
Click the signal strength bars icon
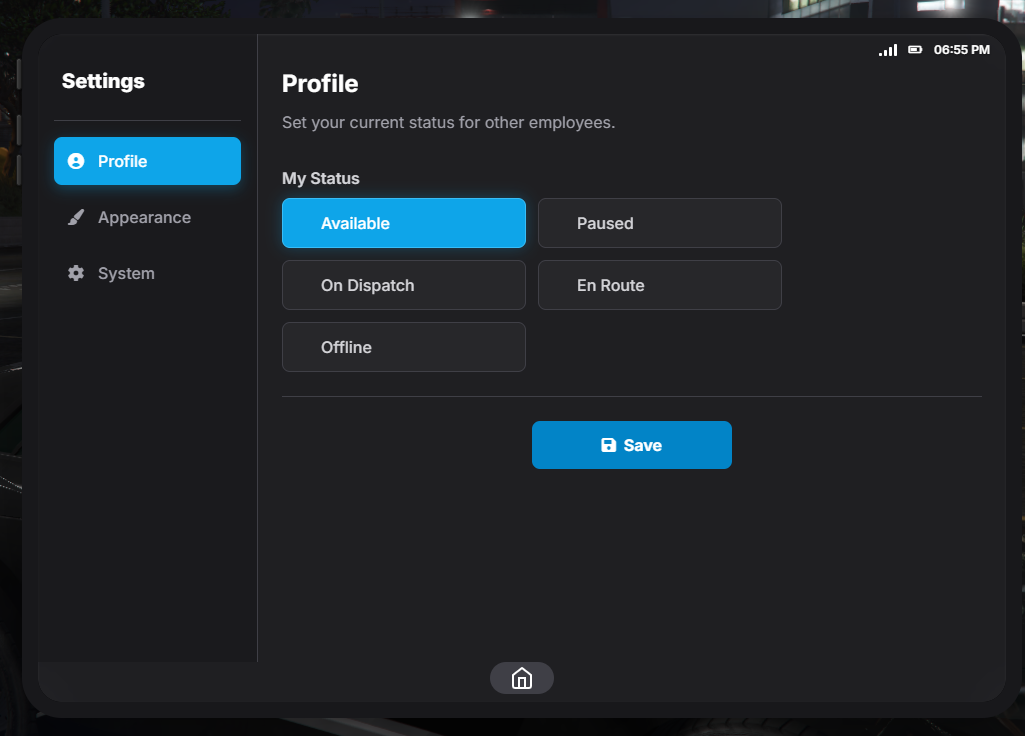[x=887, y=50]
